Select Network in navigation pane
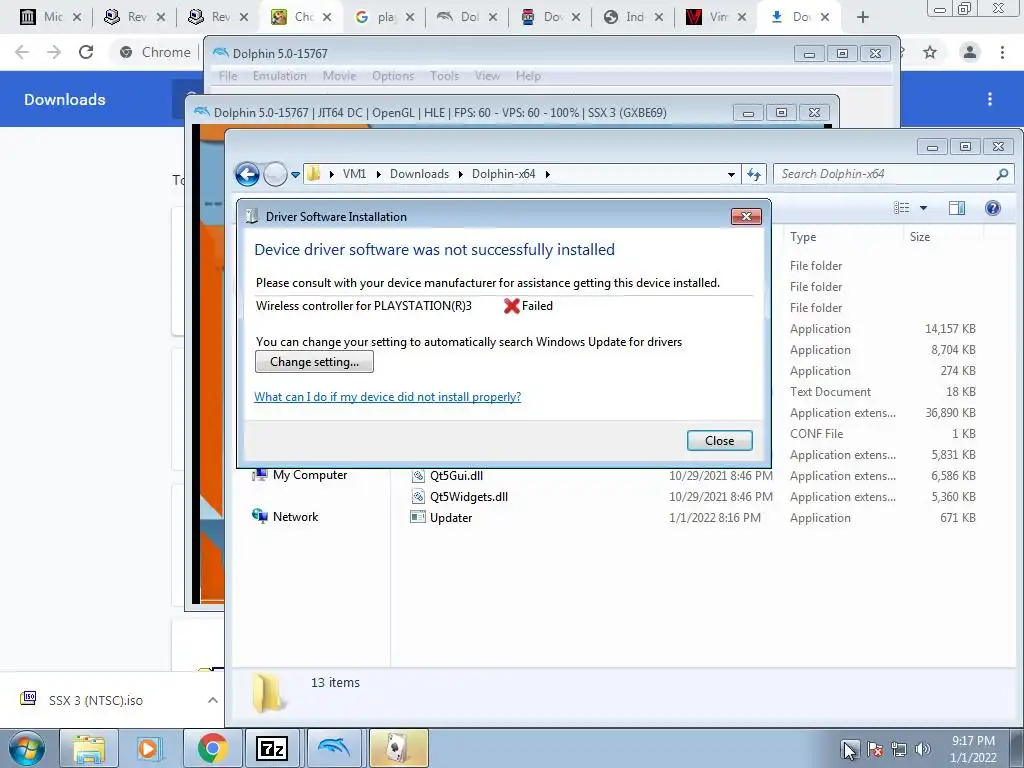This screenshot has width=1024, height=768. [x=285, y=517]
